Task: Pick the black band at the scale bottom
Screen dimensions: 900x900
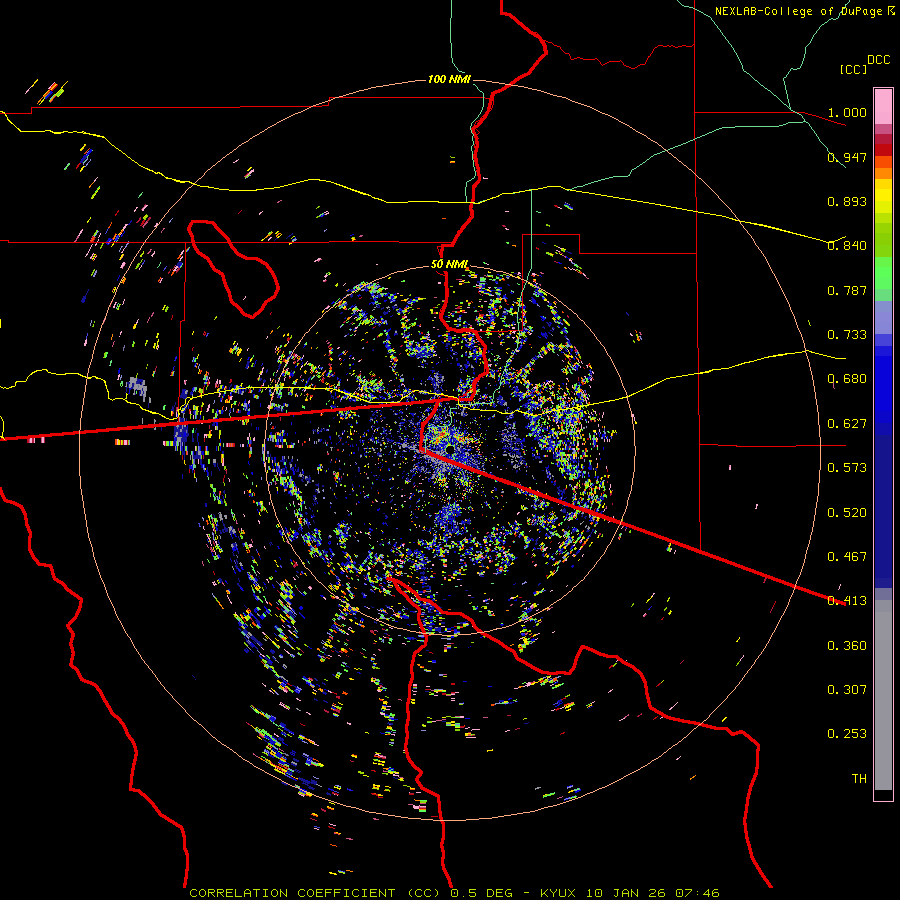Action: point(883,794)
